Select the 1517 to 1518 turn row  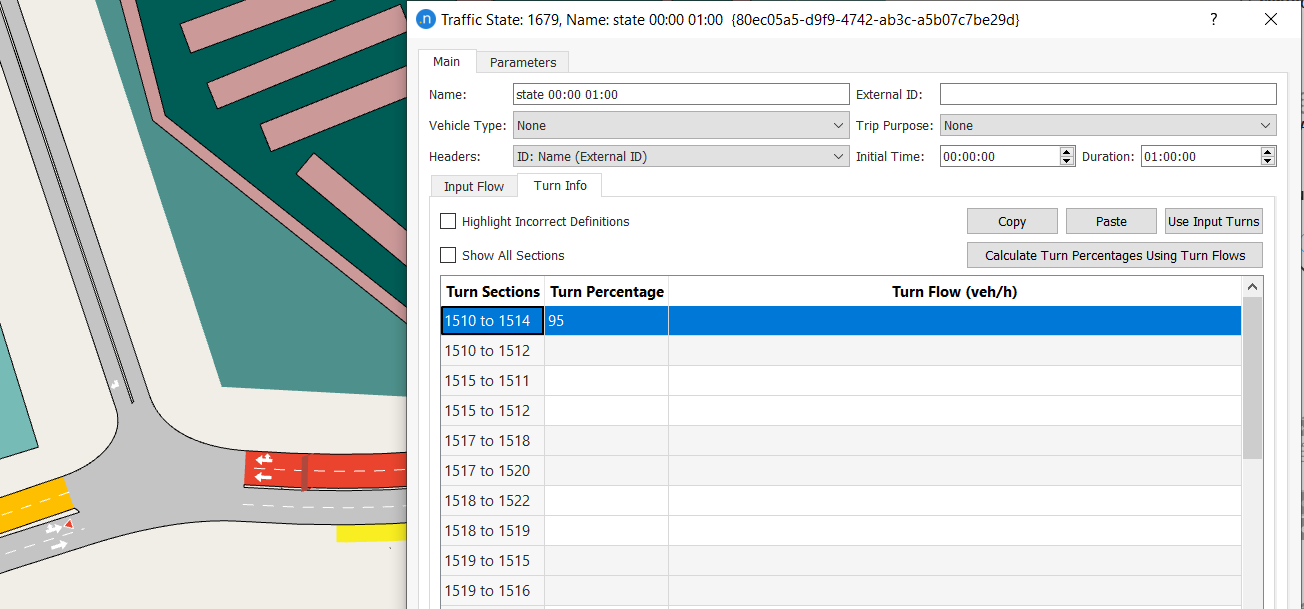point(488,441)
